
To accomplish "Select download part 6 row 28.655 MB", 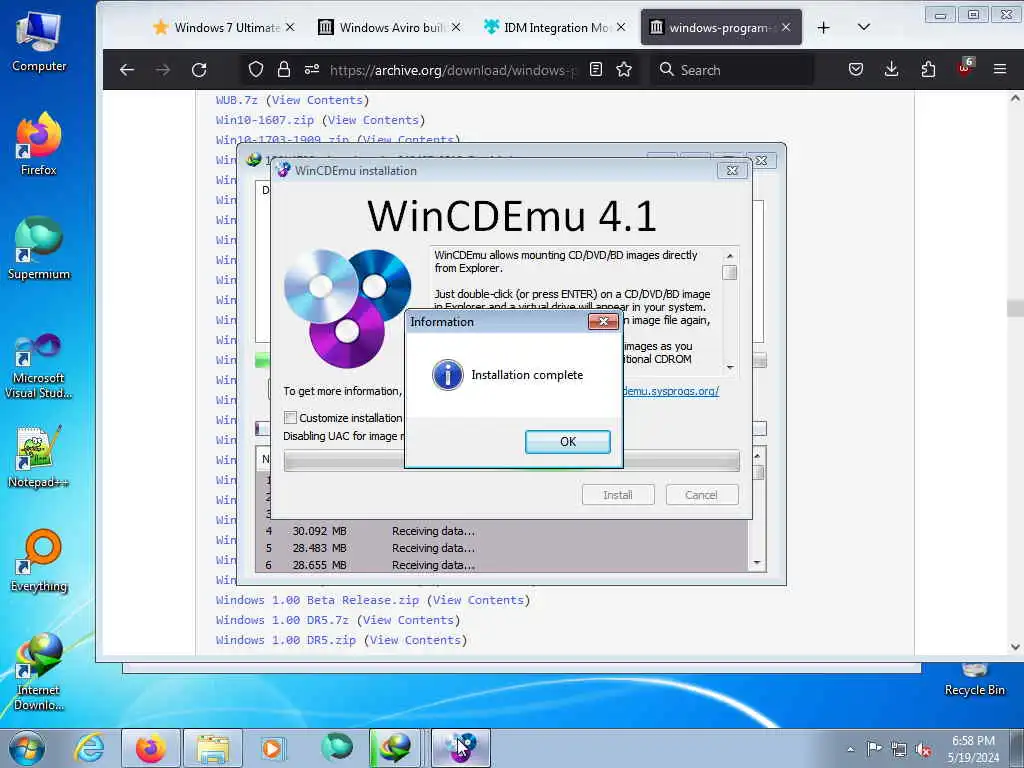I will (x=504, y=565).
